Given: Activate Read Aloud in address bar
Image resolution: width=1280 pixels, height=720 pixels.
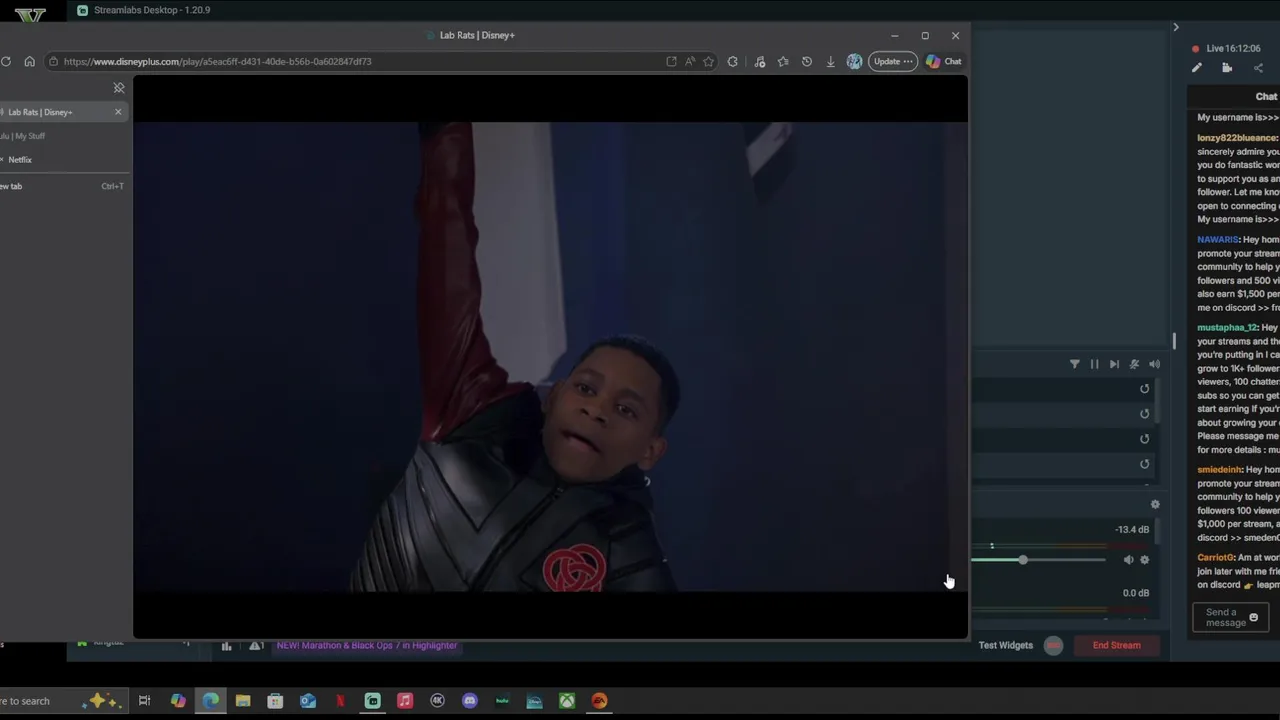Looking at the screenshot, I should [690, 61].
